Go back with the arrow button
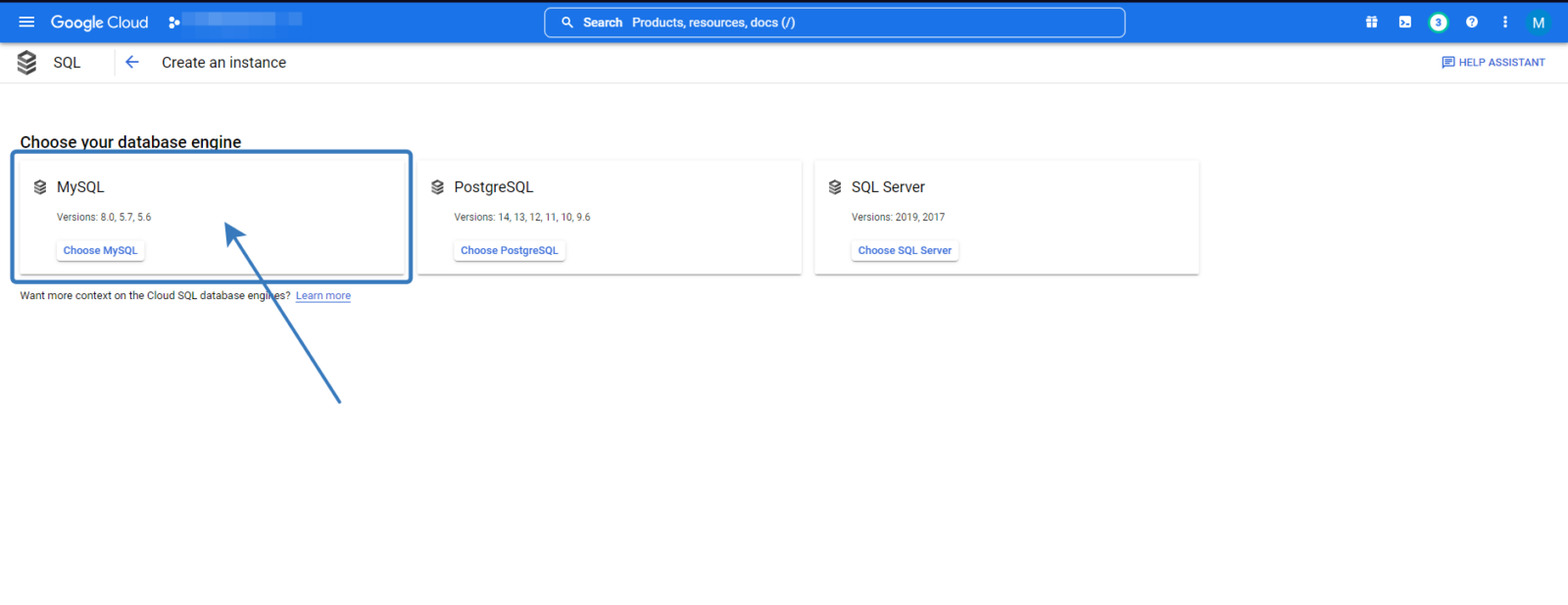The height and width of the screenshot is (605, 1568). (x=131, y=62)
